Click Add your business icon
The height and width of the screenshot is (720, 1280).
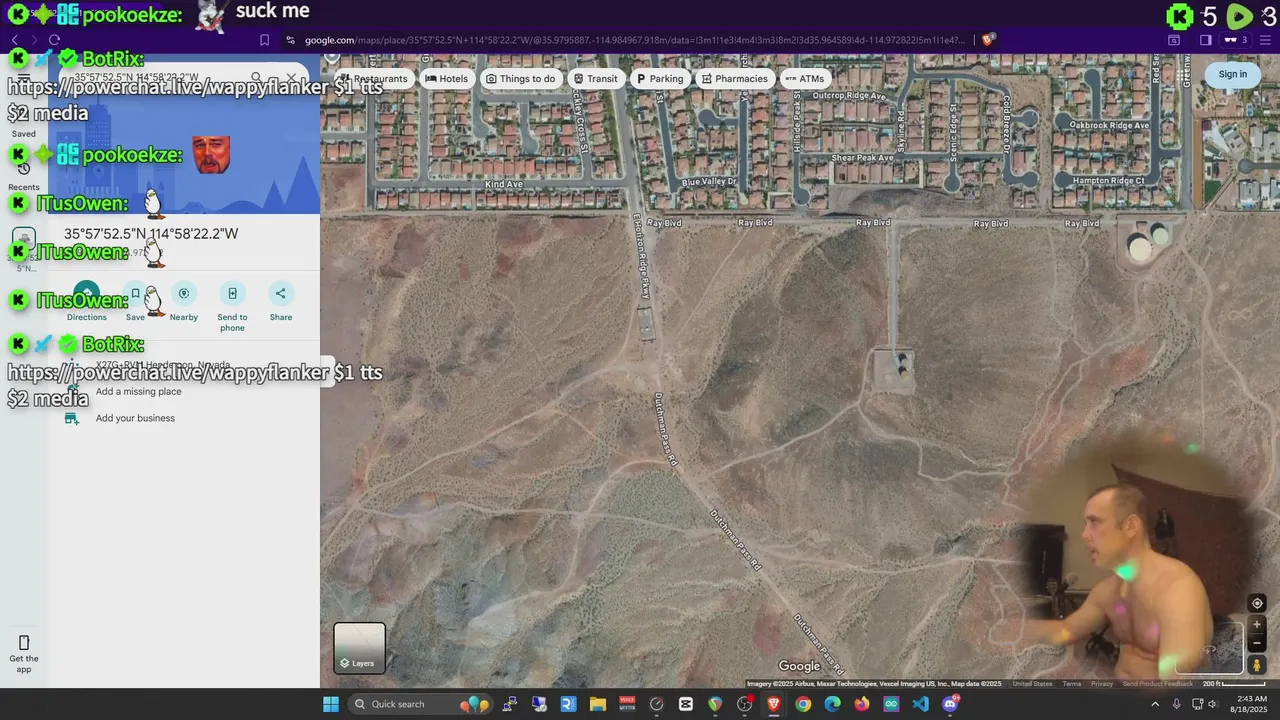click(x=72, y=418)
